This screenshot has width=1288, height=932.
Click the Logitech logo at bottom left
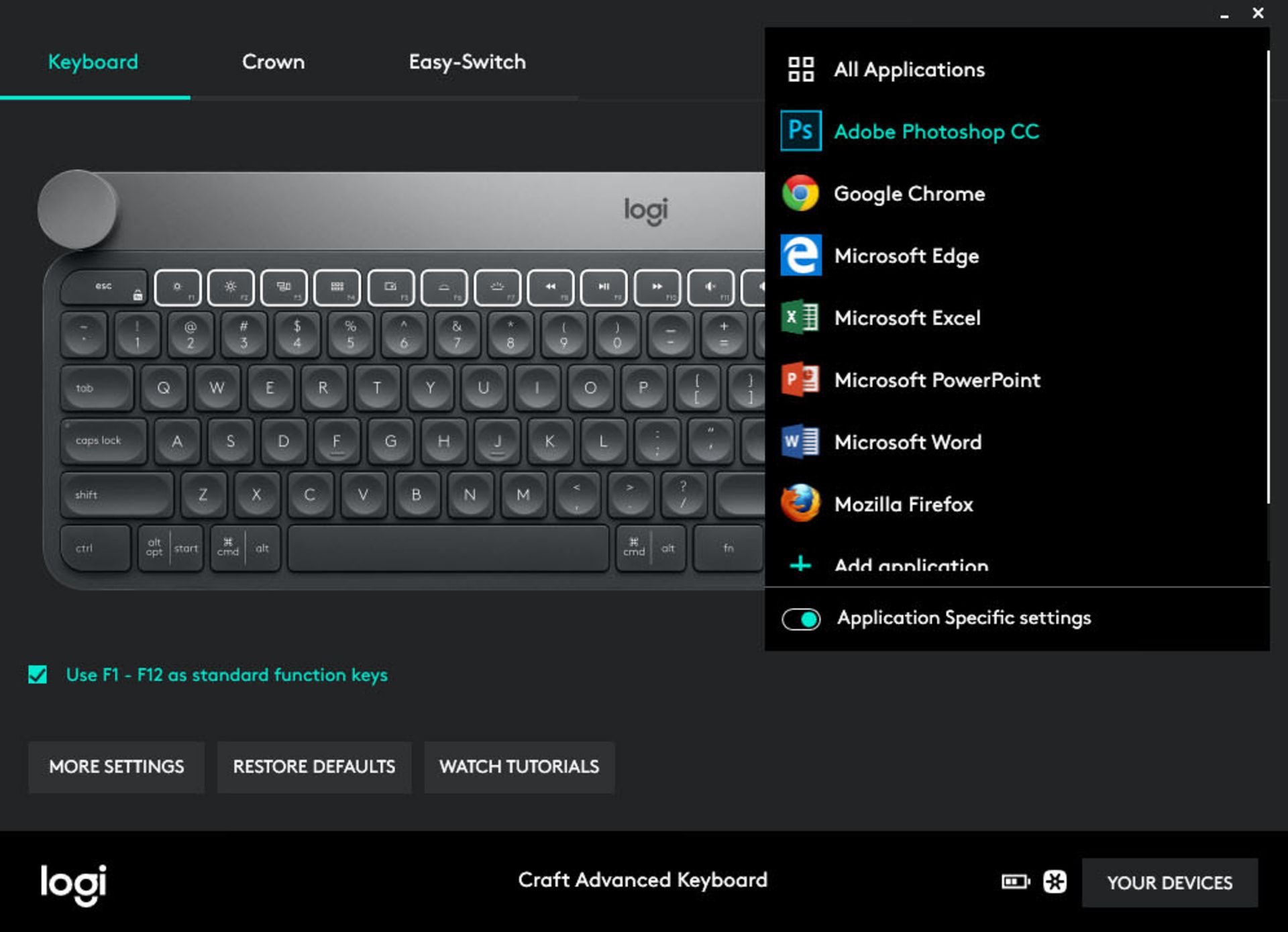[x=72, y=884]
